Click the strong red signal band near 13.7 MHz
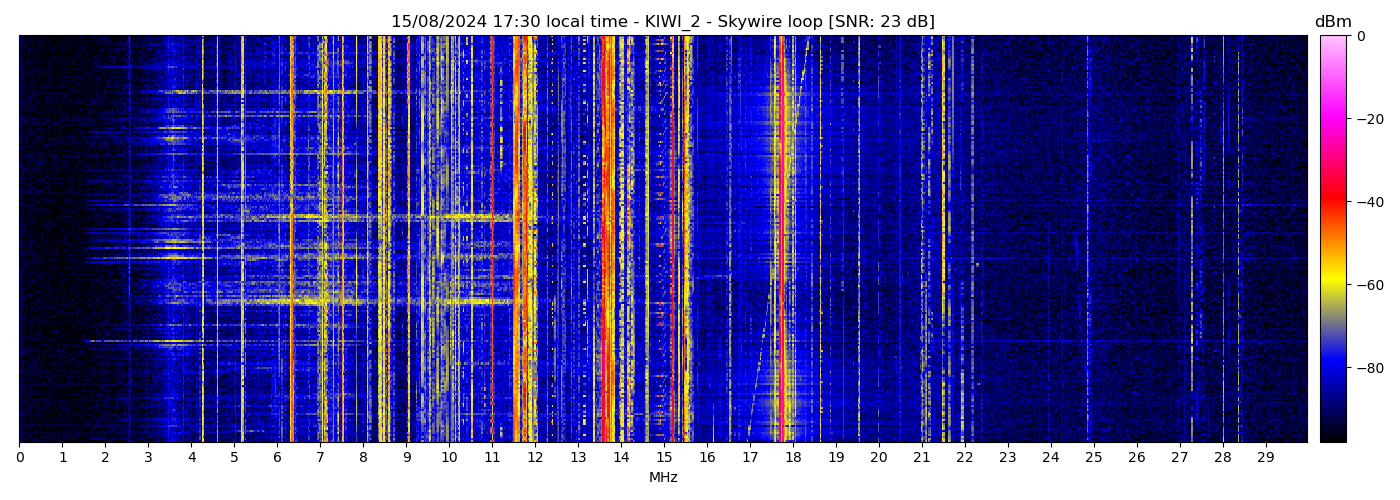This screenshot has height=500, width=1400. tap(607, 240)
